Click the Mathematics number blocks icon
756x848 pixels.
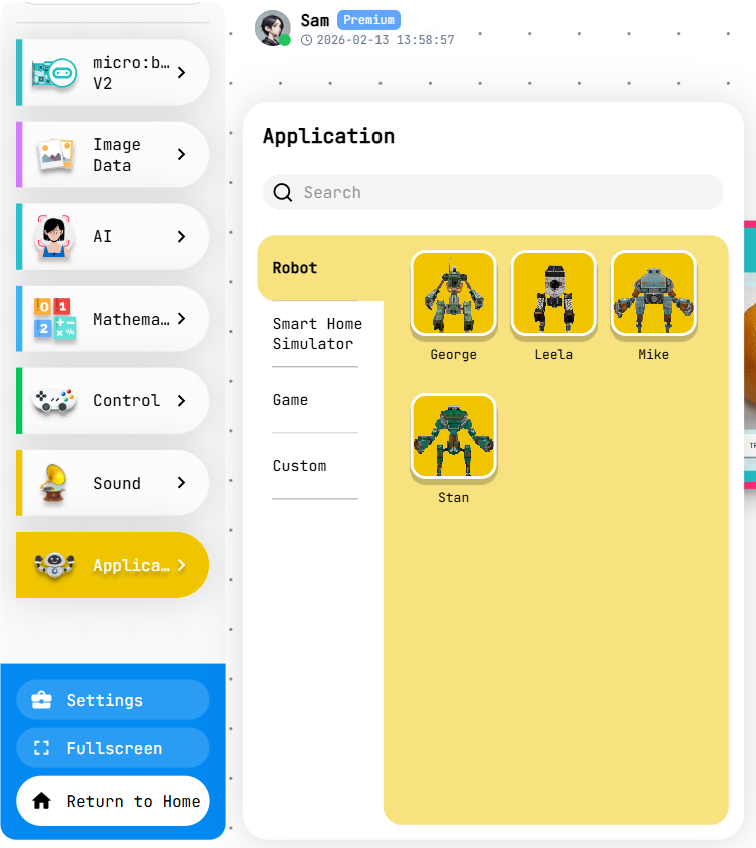[55, 319]
